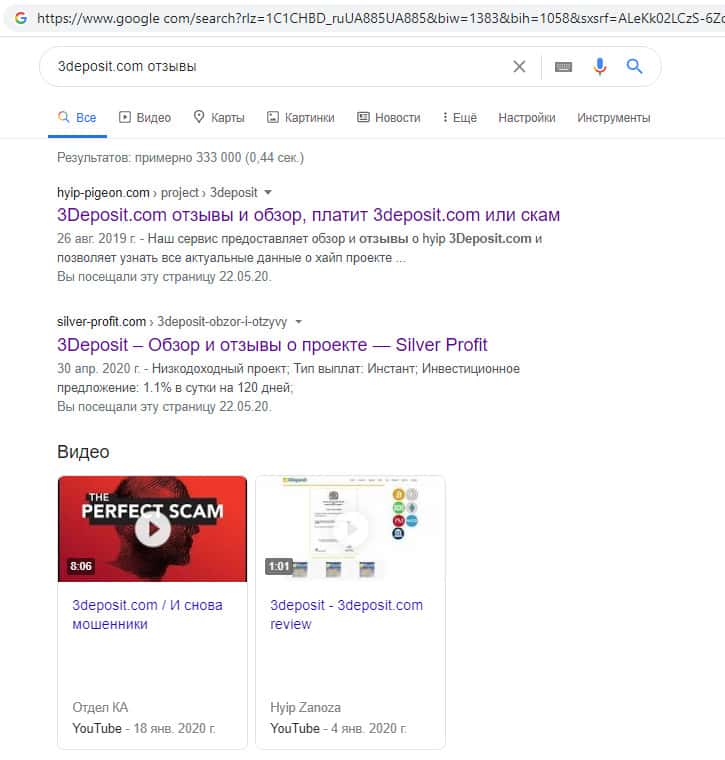Click the Google logo in address bar
This screenshot has width=725, height=760.
coord(21,18)
